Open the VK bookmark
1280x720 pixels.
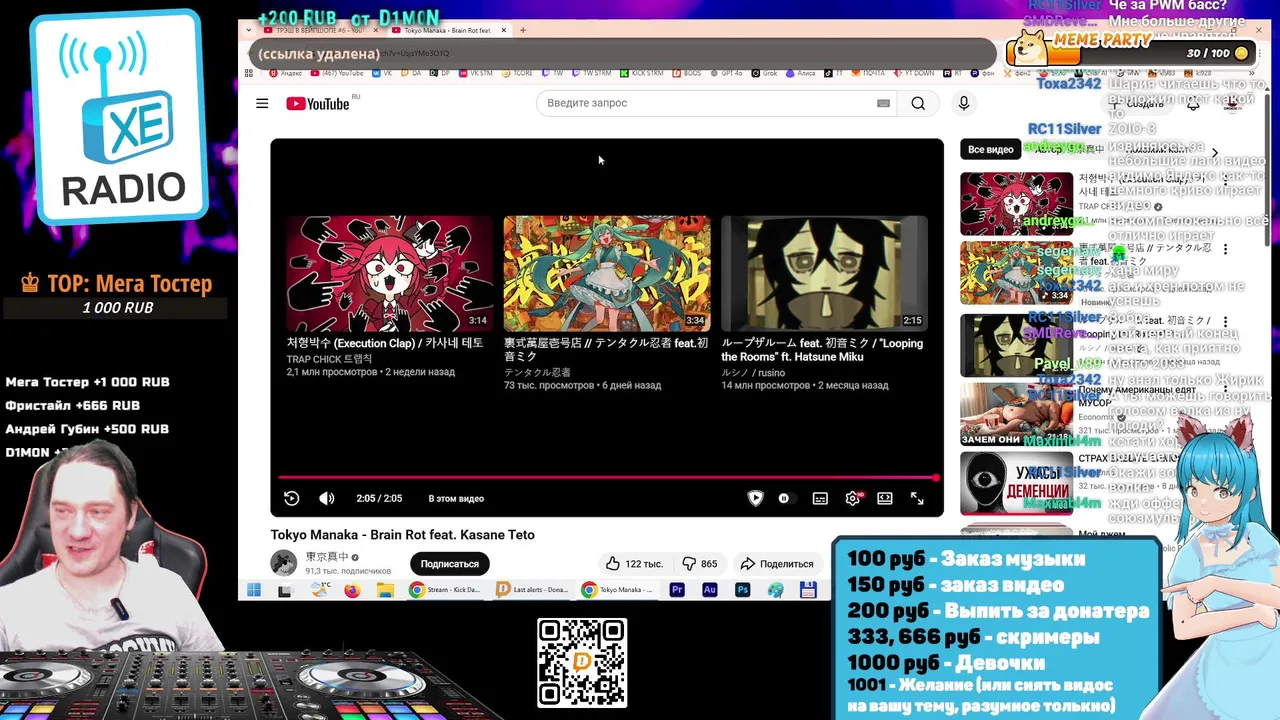(383, 73)
